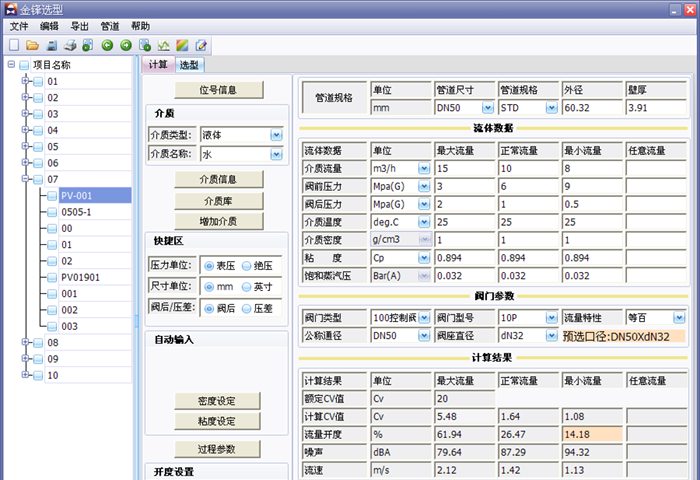Click the new blank file icon
This screenshot has width=700, height=480.
point(13,45)
